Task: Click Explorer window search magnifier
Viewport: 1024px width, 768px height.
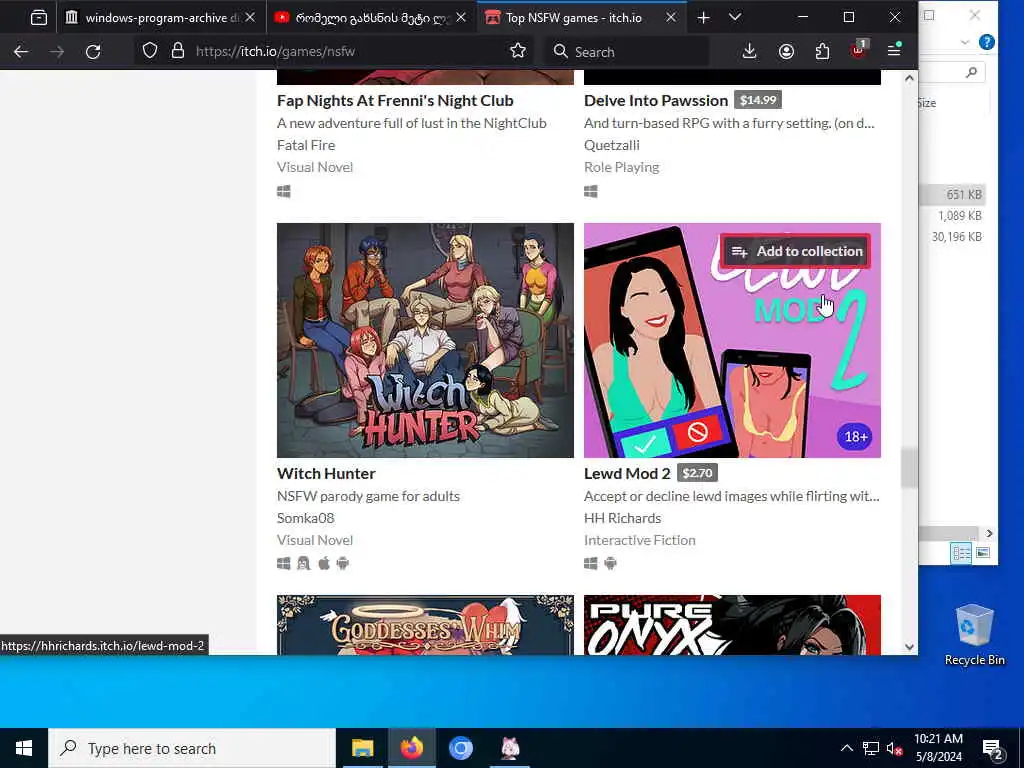Action: click(x=971, y=72)
